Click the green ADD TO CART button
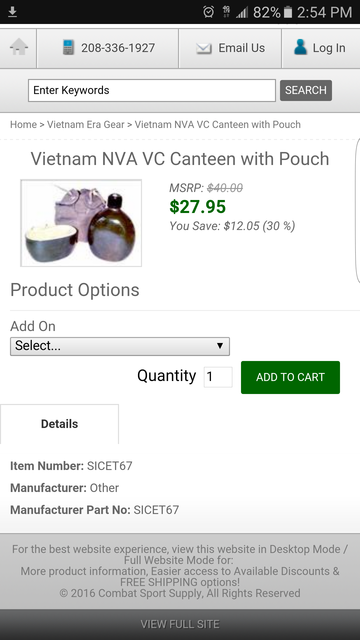Image resolution: width=360 pixels, height=640 pixels. pos(290,377)
